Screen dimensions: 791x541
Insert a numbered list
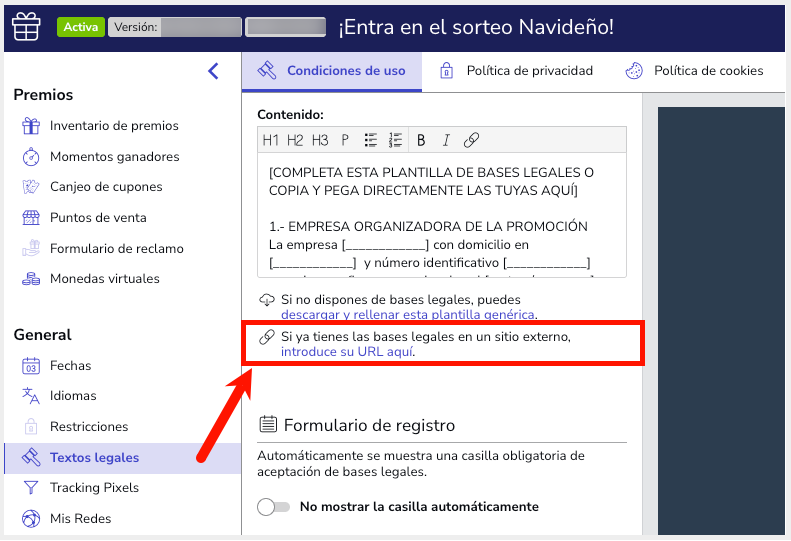(x=395, y=140)
